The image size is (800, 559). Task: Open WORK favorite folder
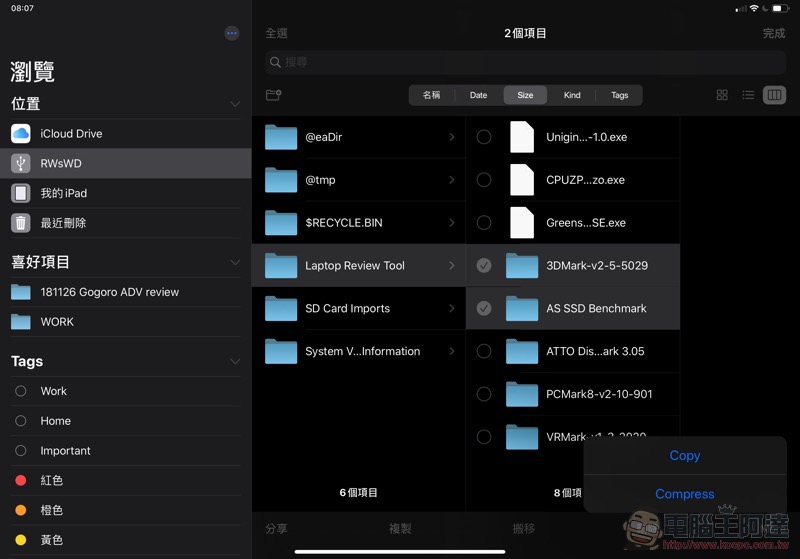pos(126,322)
